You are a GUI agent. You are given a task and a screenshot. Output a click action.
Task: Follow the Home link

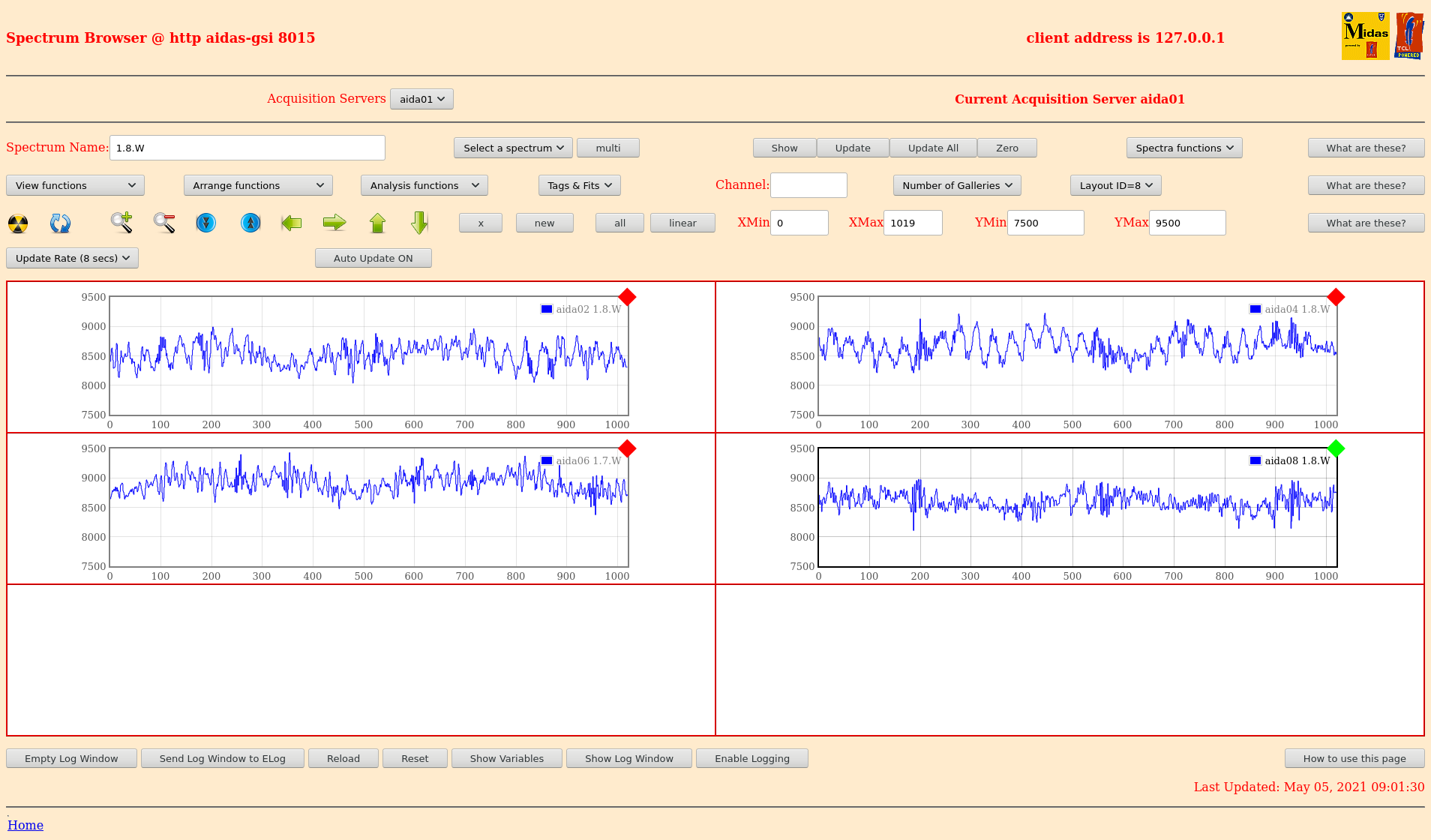[25, 825]
